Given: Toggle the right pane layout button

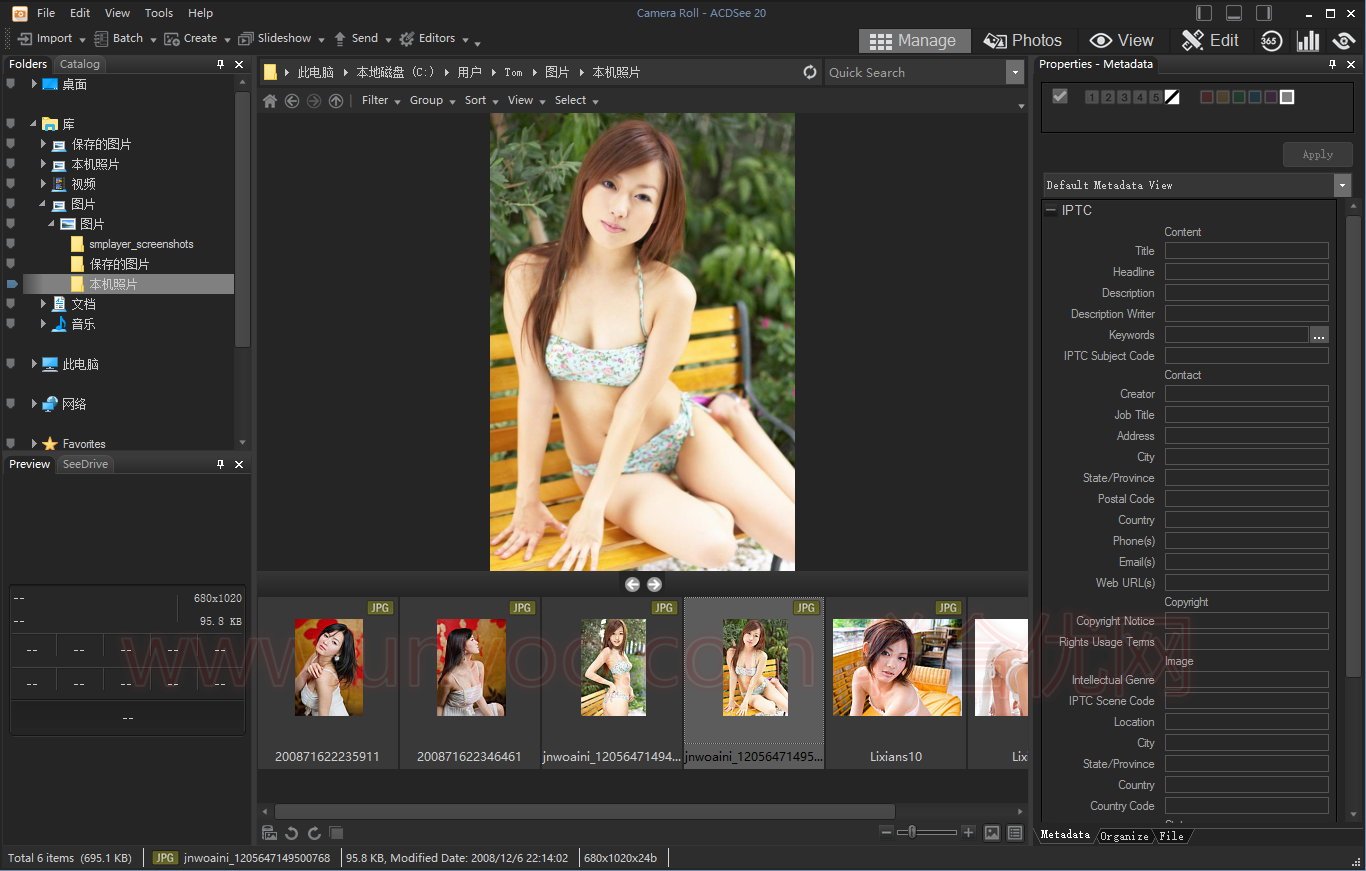Looking at the screenshot, I should [1264, 13].
